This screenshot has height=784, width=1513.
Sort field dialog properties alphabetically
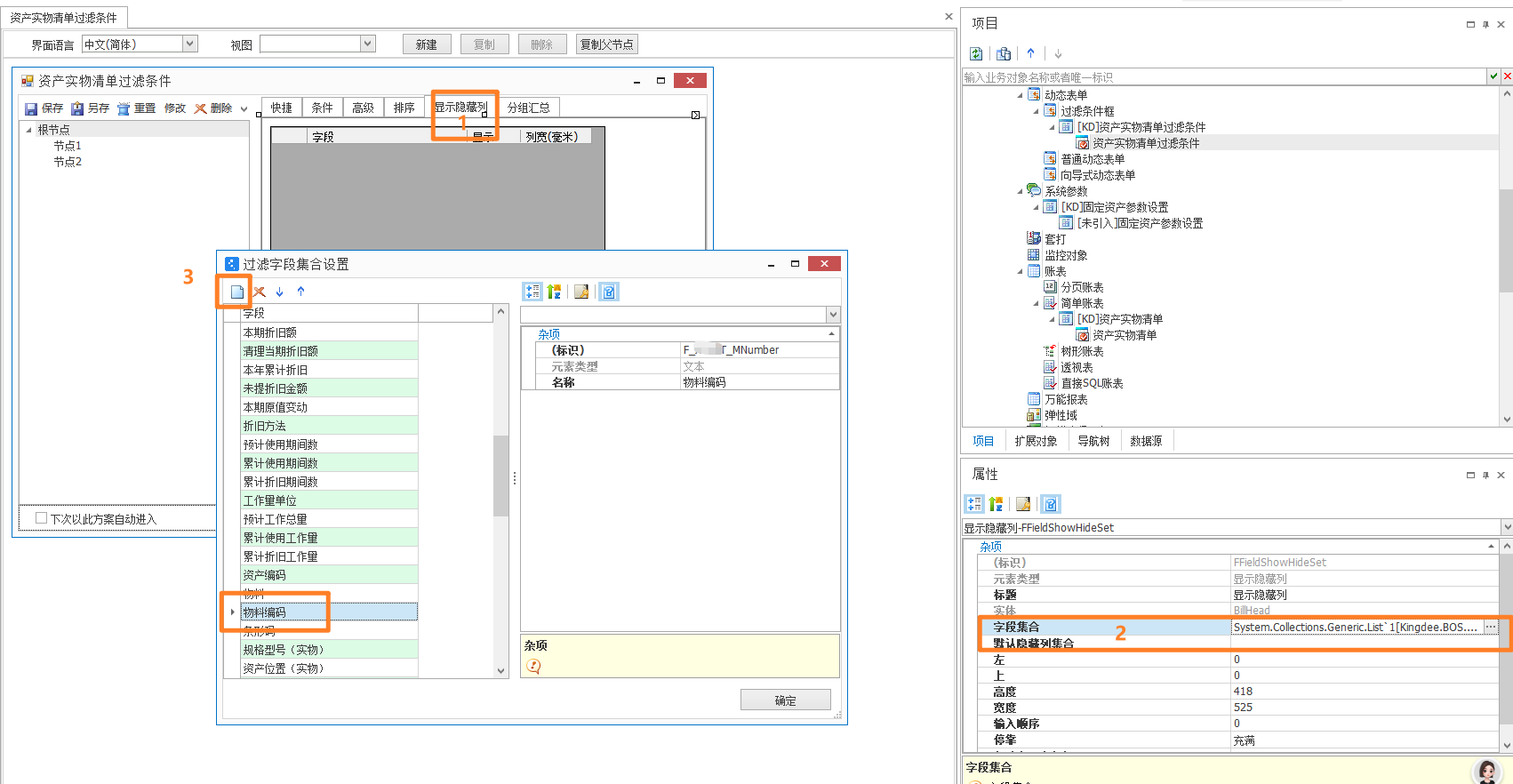(555, 292)
